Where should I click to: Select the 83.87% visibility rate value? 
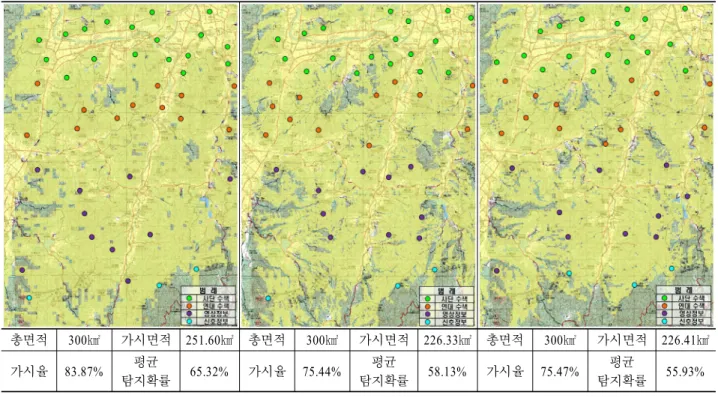84,371
